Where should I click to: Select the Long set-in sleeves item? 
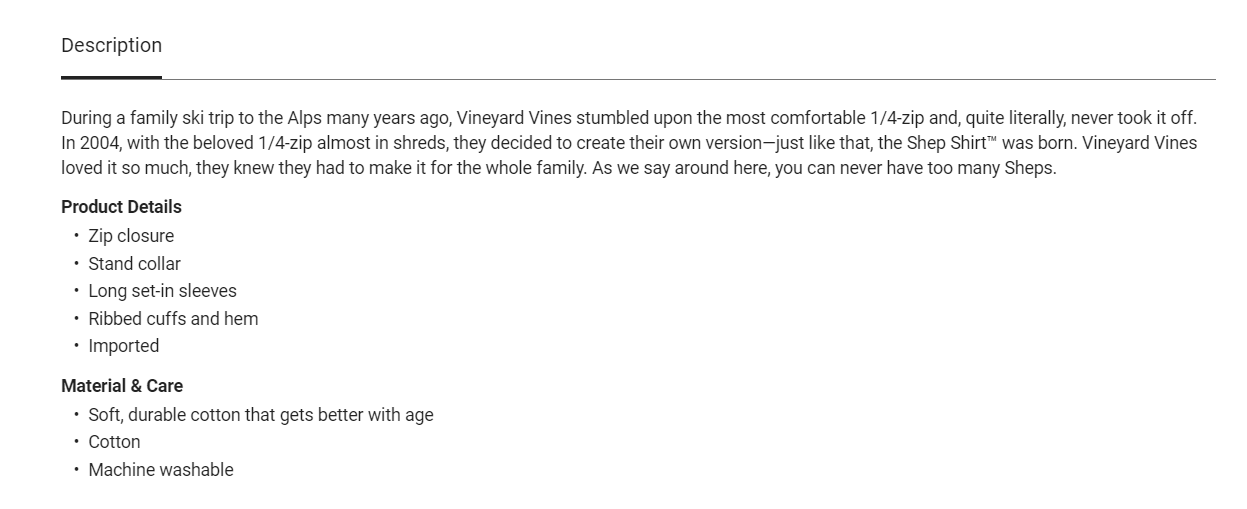coord(162,291)
